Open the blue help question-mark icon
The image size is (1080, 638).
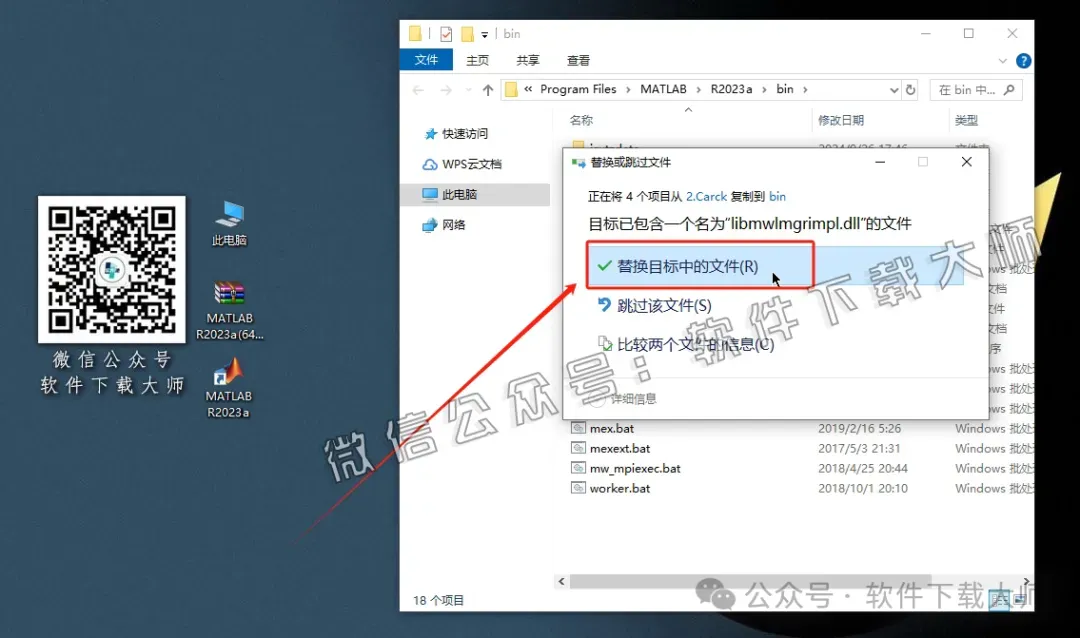tap(1024, 61)
